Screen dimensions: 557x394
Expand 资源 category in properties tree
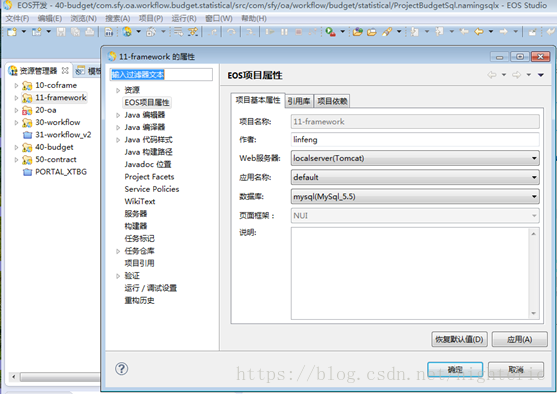click(118, 90)
